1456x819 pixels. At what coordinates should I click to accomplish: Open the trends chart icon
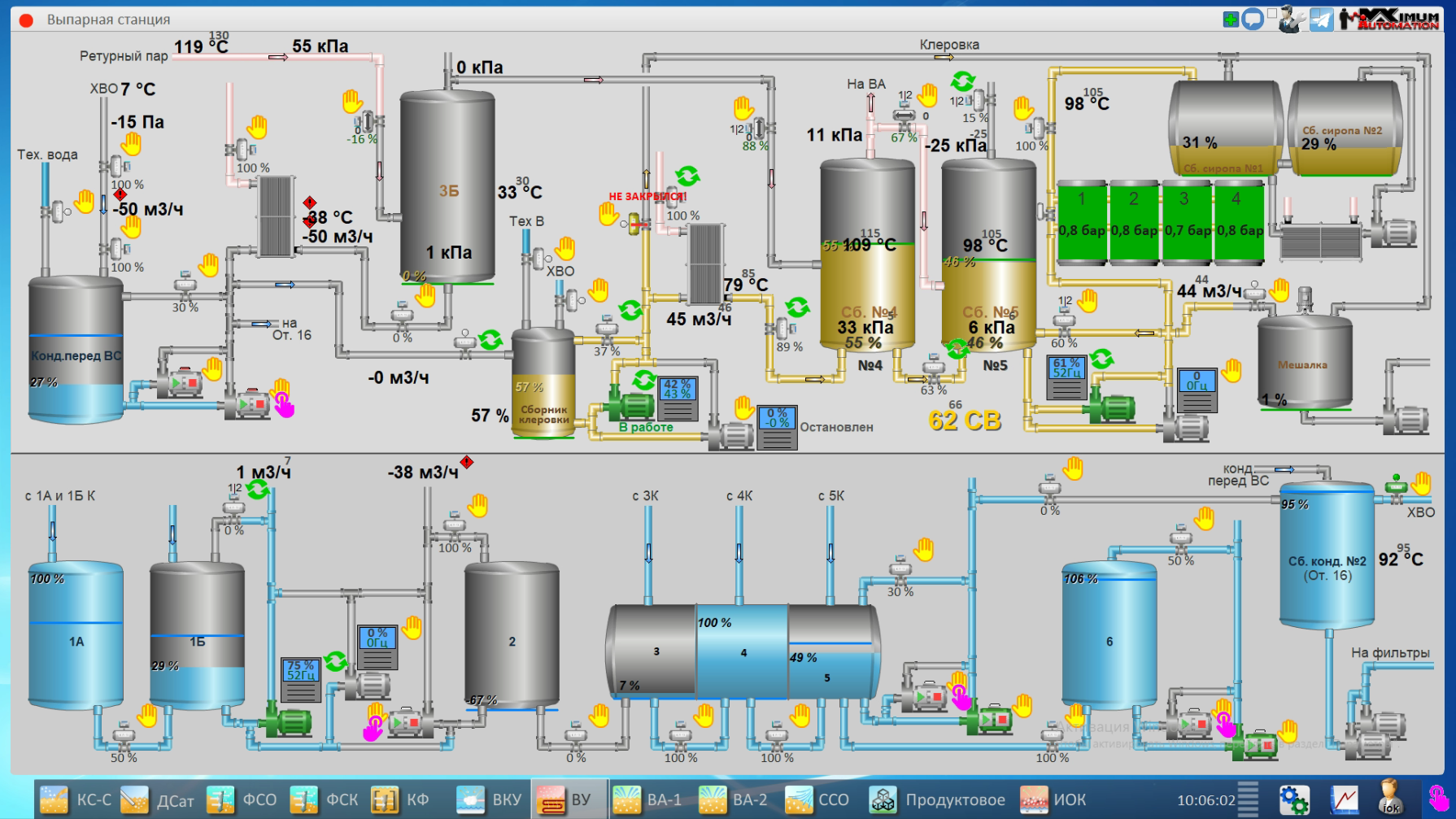[1345, 799]
